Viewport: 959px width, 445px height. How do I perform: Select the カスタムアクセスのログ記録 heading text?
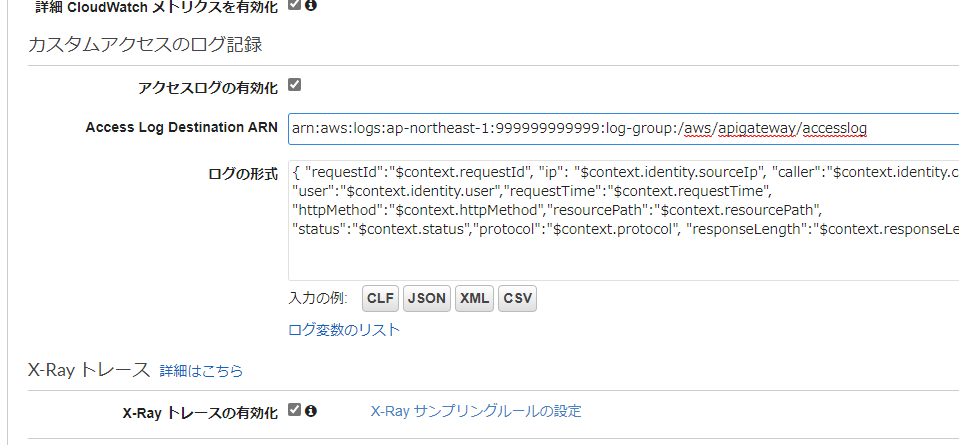pos(145,45)
